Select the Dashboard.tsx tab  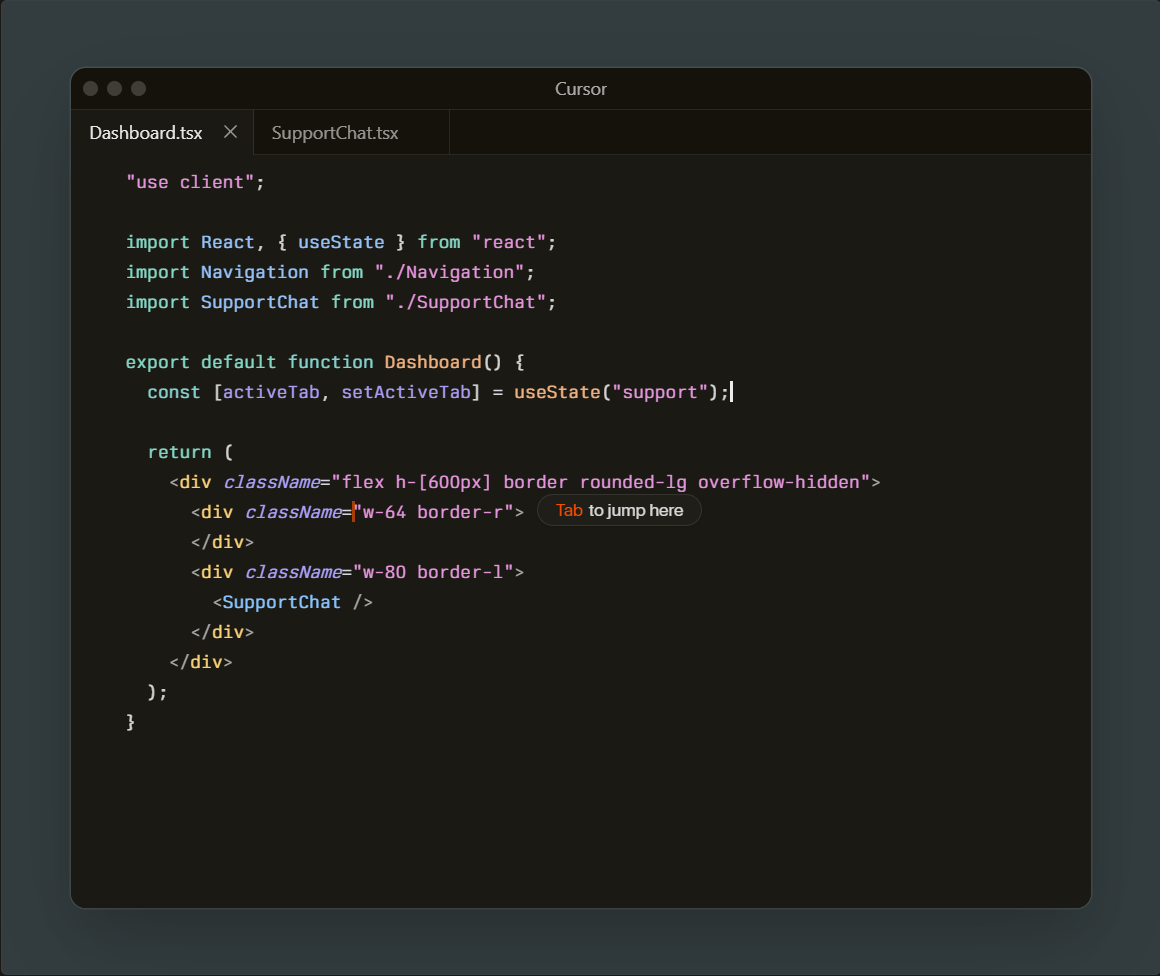(146, 133)
